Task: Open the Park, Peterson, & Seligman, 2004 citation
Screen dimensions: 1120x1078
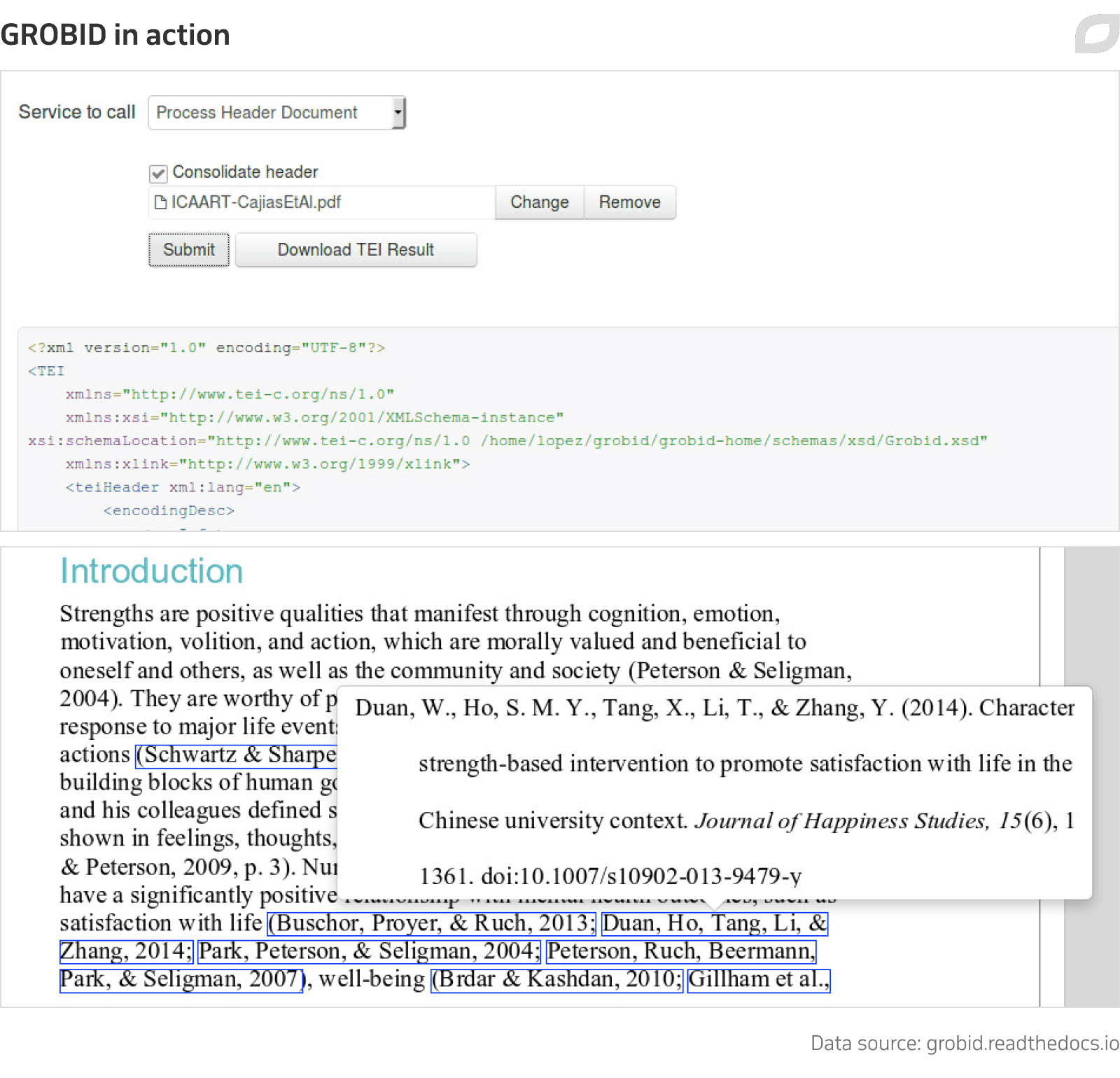Action: click(369, 951)
